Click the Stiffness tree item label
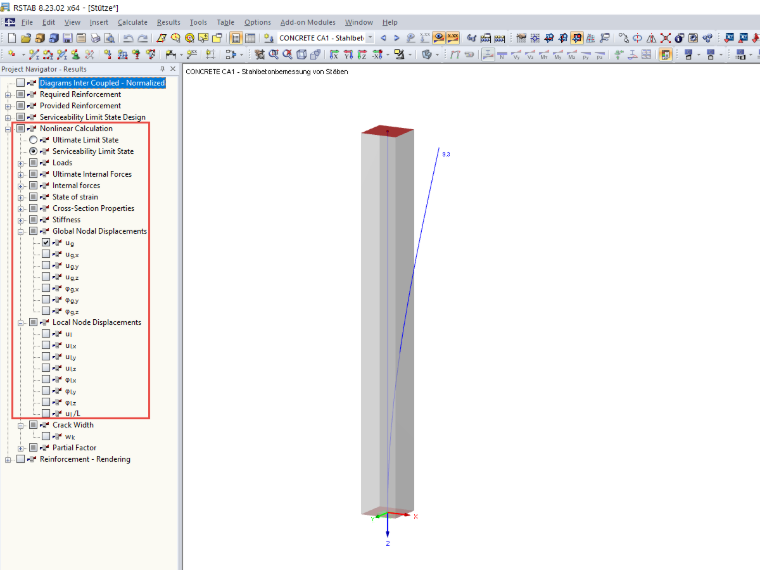Viewport: 760px width, 570px height. (x=66, y=220)
